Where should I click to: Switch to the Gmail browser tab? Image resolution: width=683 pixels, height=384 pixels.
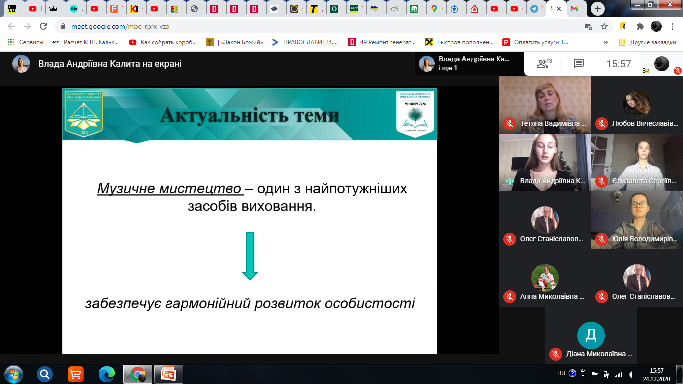pyautogui.click(x=575, y=9)
